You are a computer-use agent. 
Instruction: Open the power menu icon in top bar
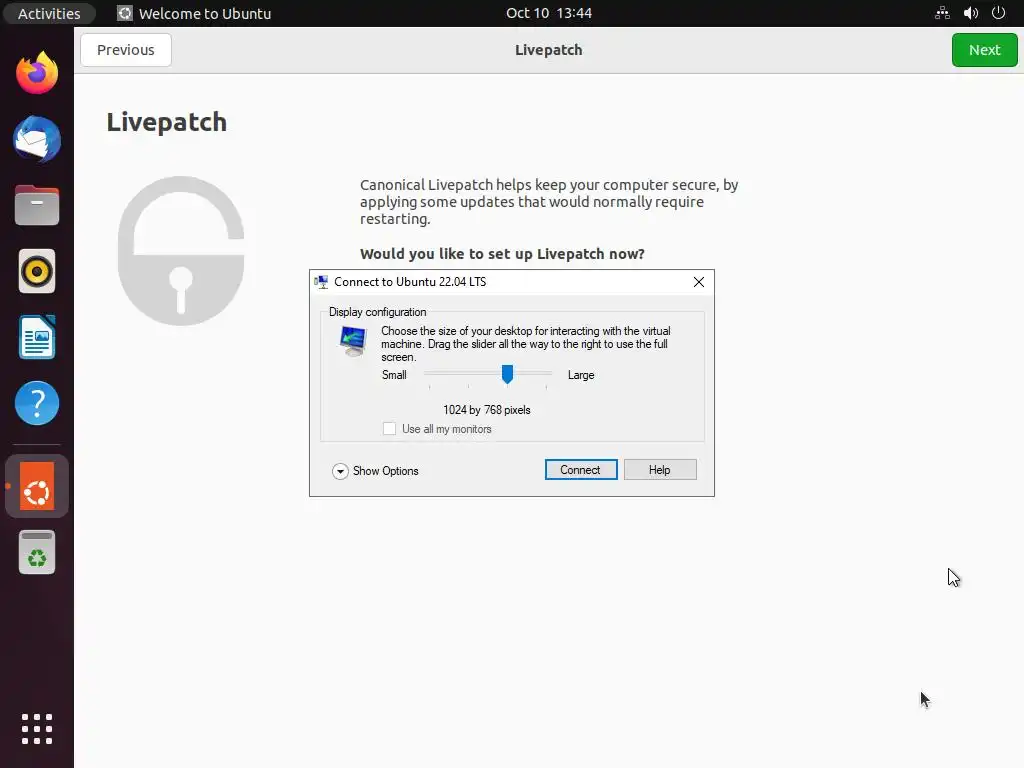998,13
